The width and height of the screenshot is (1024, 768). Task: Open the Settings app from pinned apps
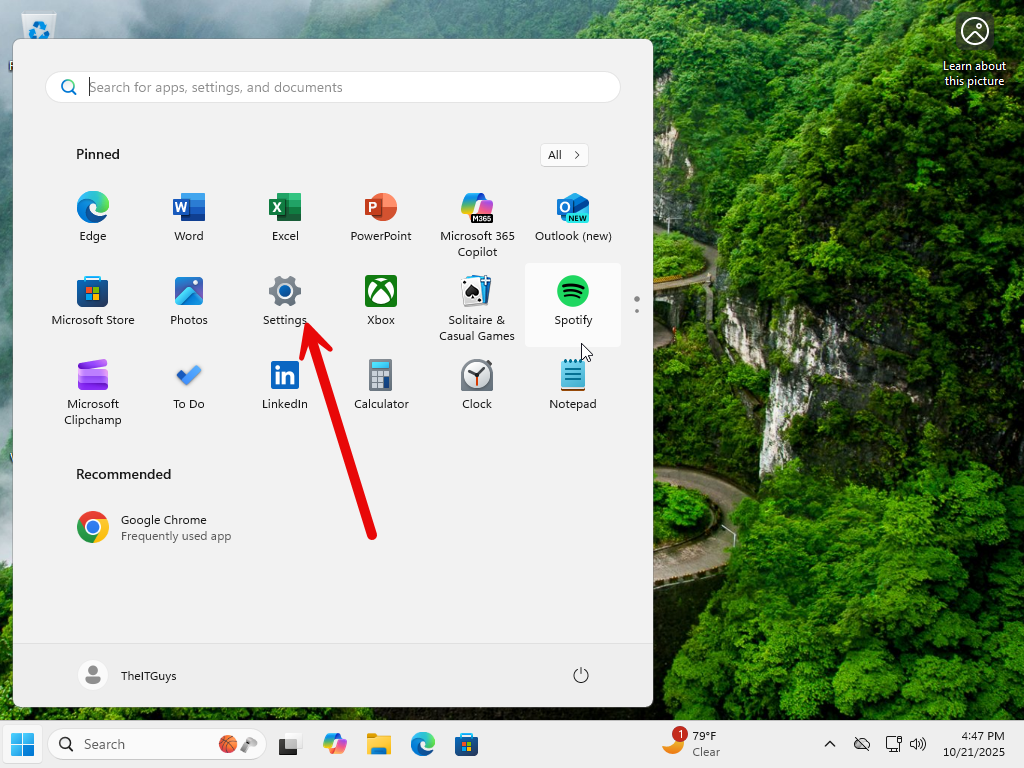point(285,299)
